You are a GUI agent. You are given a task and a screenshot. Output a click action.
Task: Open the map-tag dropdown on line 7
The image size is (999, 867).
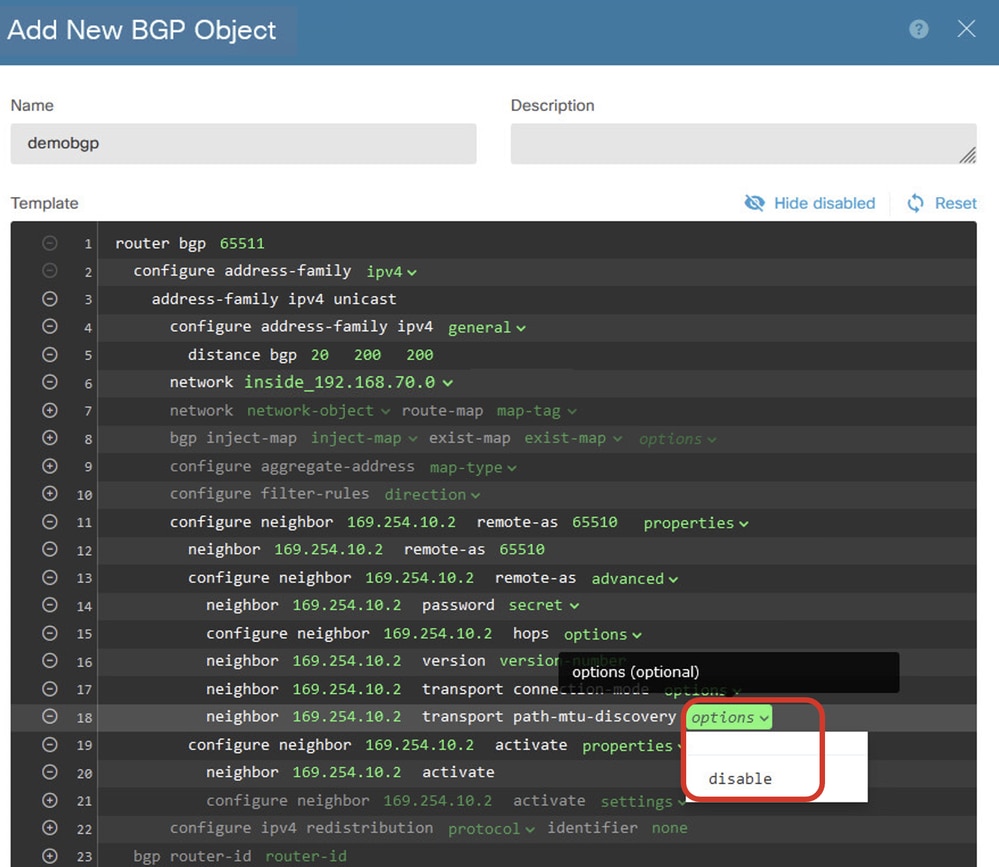pos(536,411)
